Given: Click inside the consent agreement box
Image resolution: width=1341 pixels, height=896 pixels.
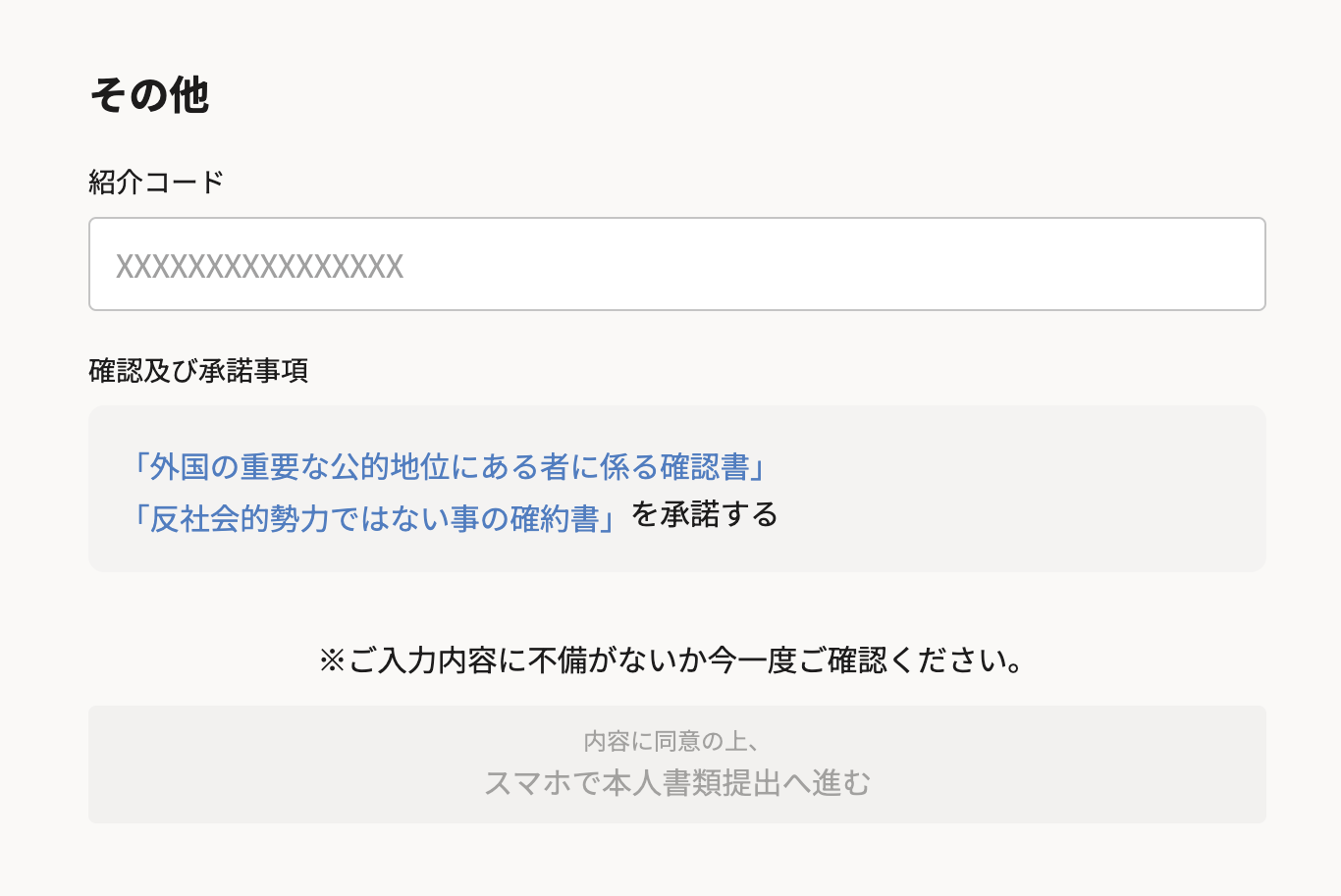Looking at the screenshot, I should pos(677,488).
